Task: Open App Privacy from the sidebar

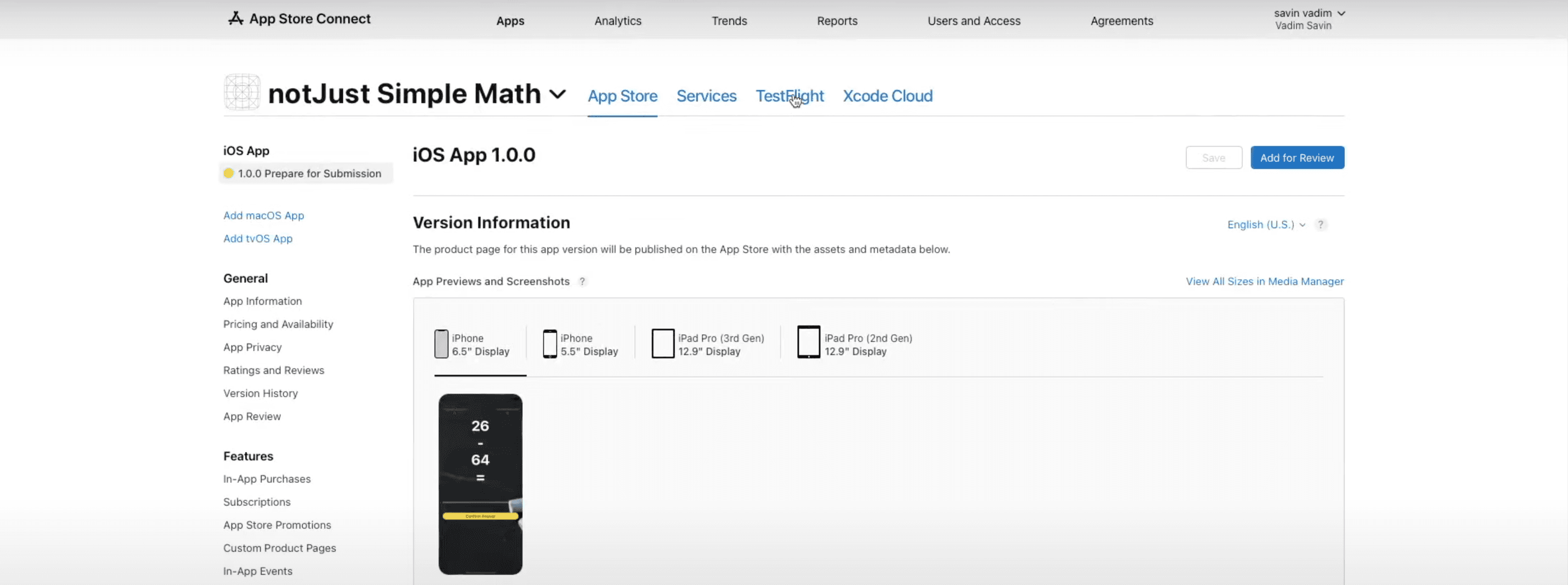Action: tap(252, 347)
